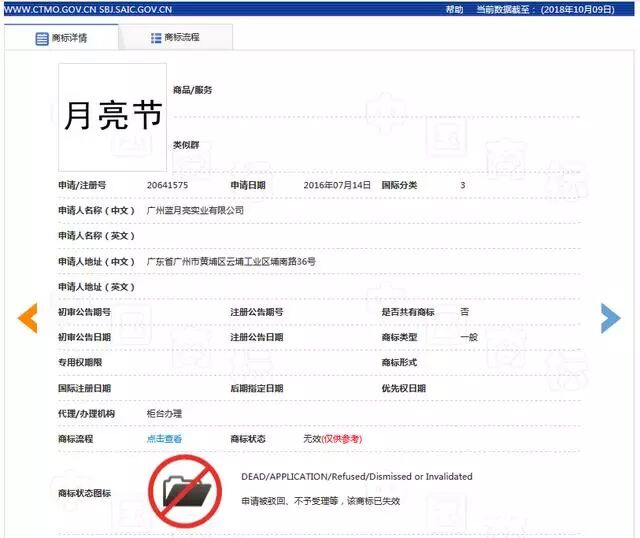Select trademark type value 一般
Screen dimensions: 640x538
tap(469, 337)
